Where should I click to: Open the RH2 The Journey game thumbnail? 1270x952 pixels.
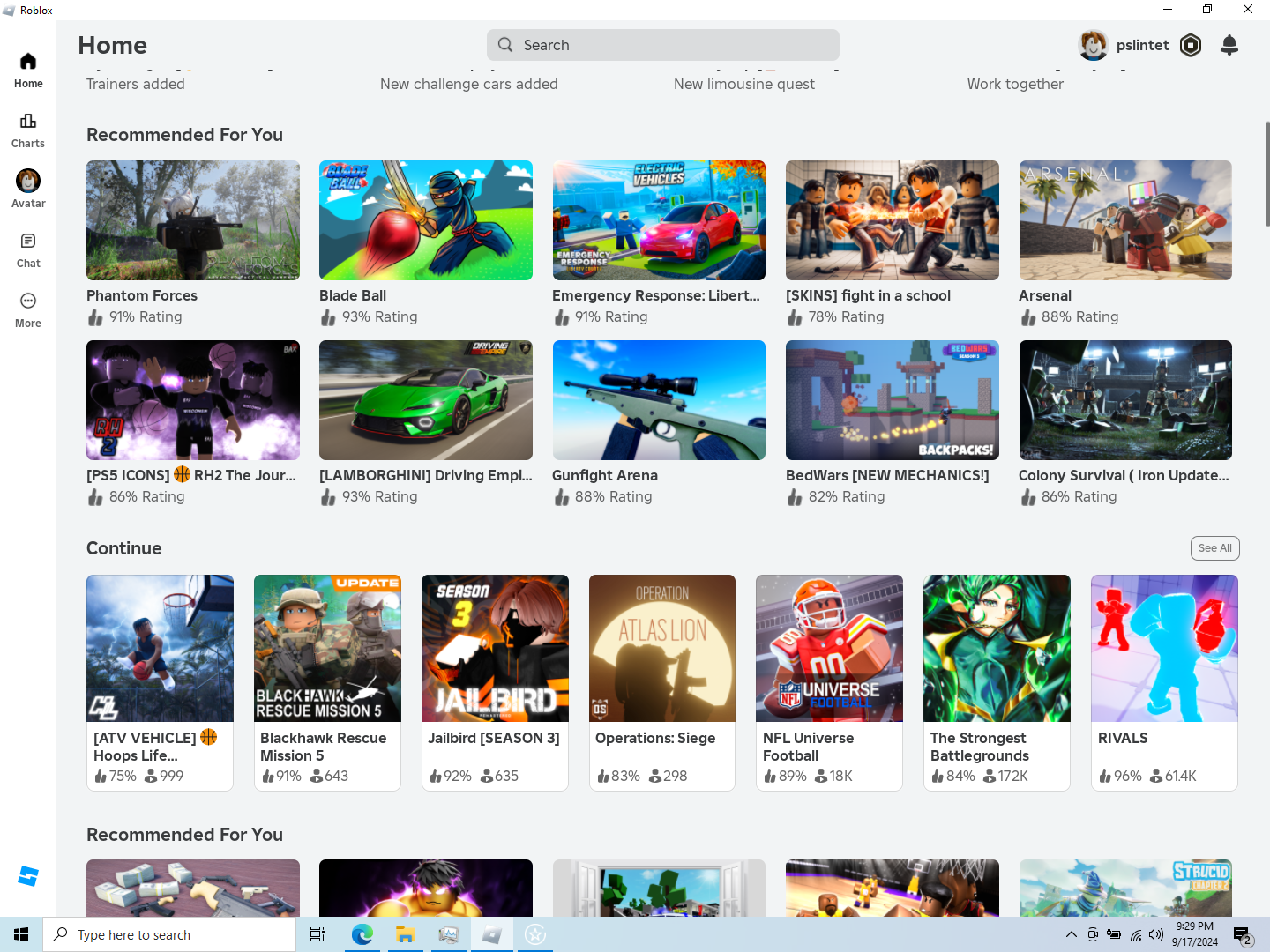(x=193, y=400)
